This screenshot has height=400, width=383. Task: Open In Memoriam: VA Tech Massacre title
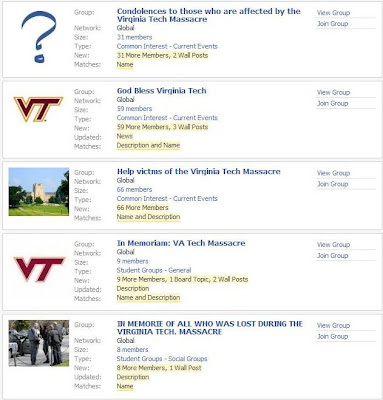181,243
